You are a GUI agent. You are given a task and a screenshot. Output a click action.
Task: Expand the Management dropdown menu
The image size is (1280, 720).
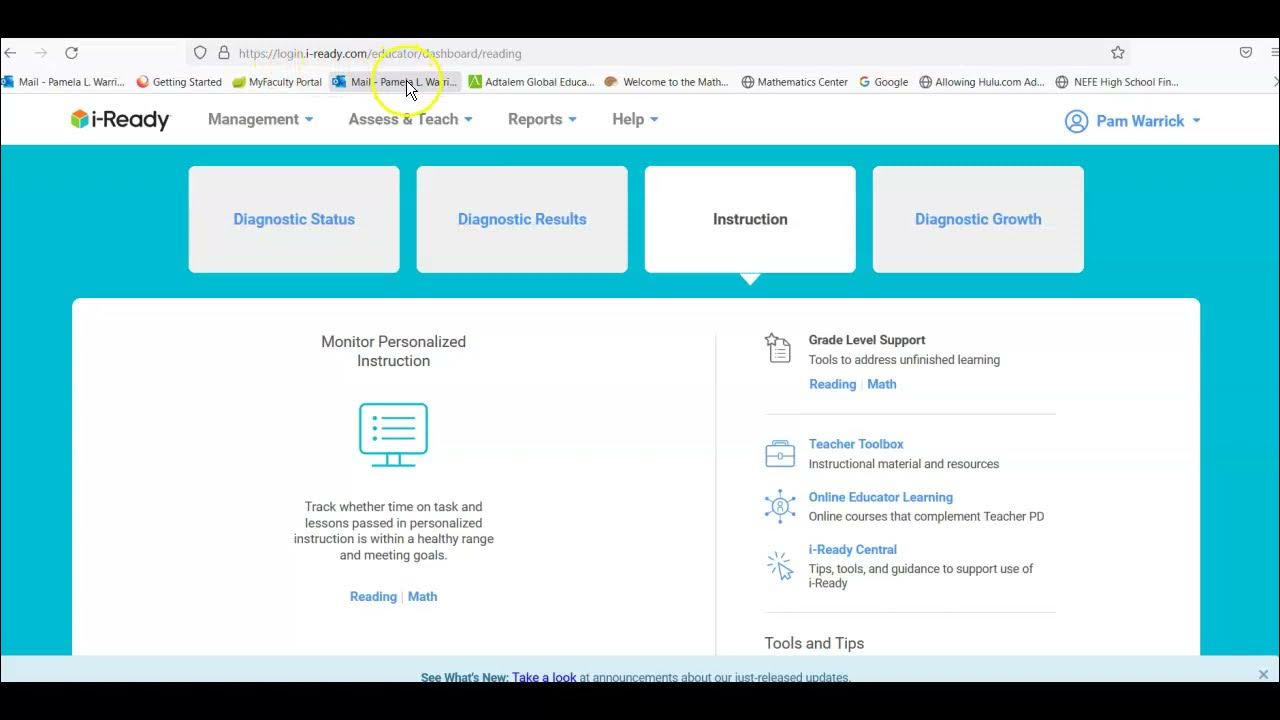(x=261, y=119)
